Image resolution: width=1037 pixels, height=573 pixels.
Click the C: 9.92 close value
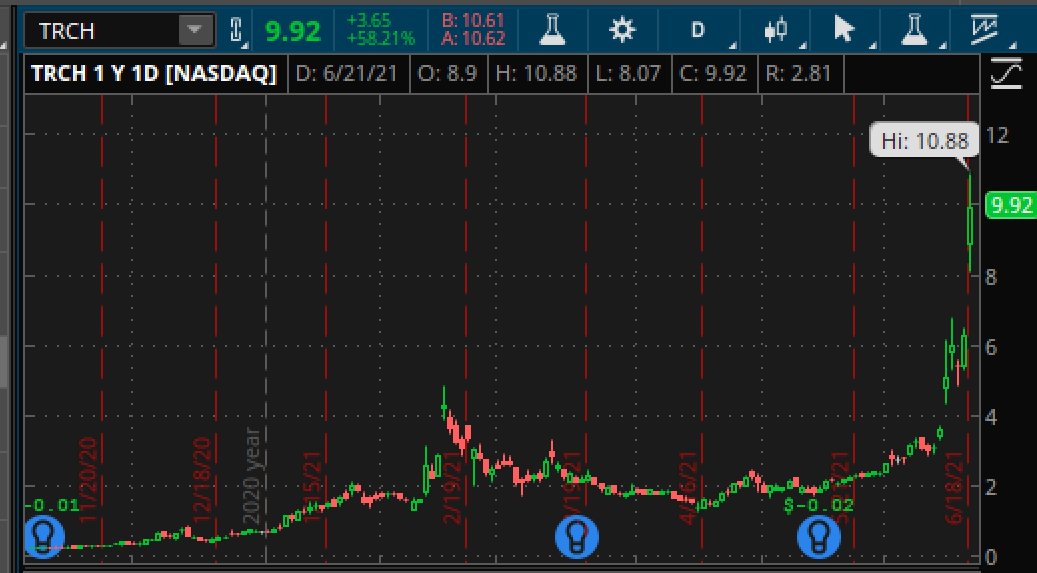(713, 73)
